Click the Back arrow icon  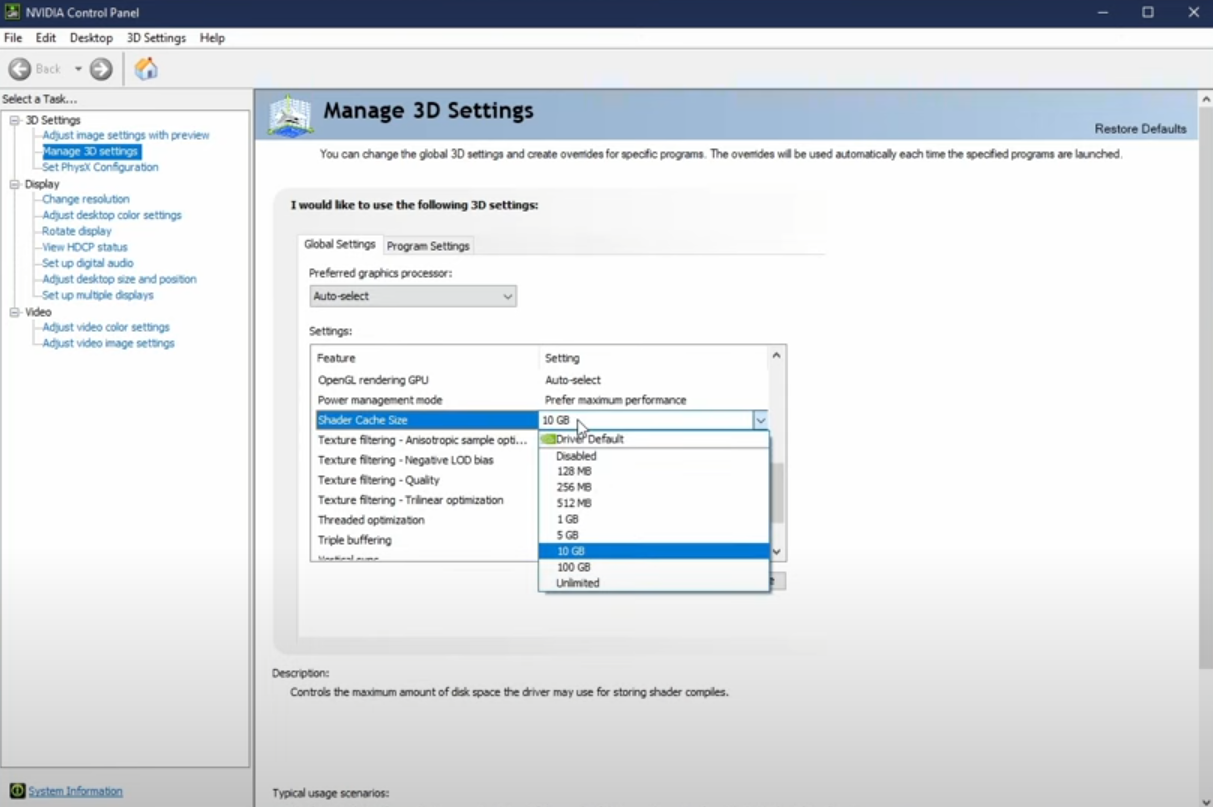click(x=19, y=69)
